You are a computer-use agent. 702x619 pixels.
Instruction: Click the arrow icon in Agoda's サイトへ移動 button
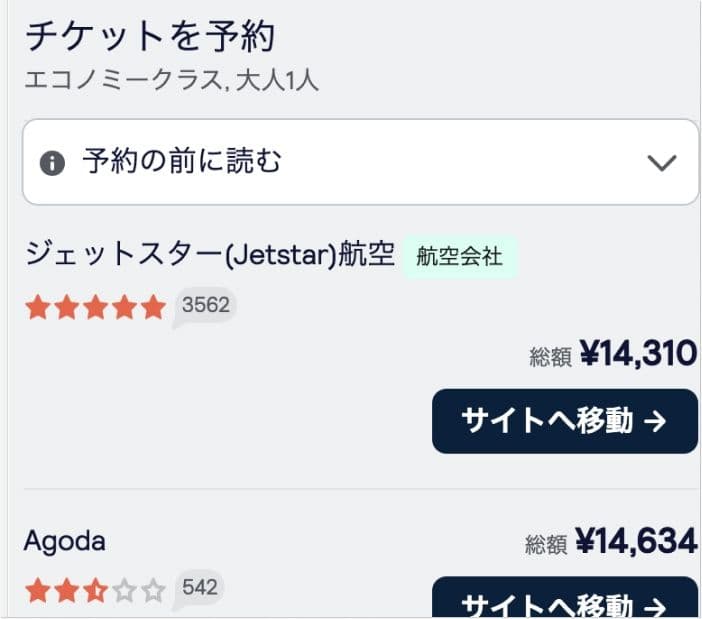point(655,606)
